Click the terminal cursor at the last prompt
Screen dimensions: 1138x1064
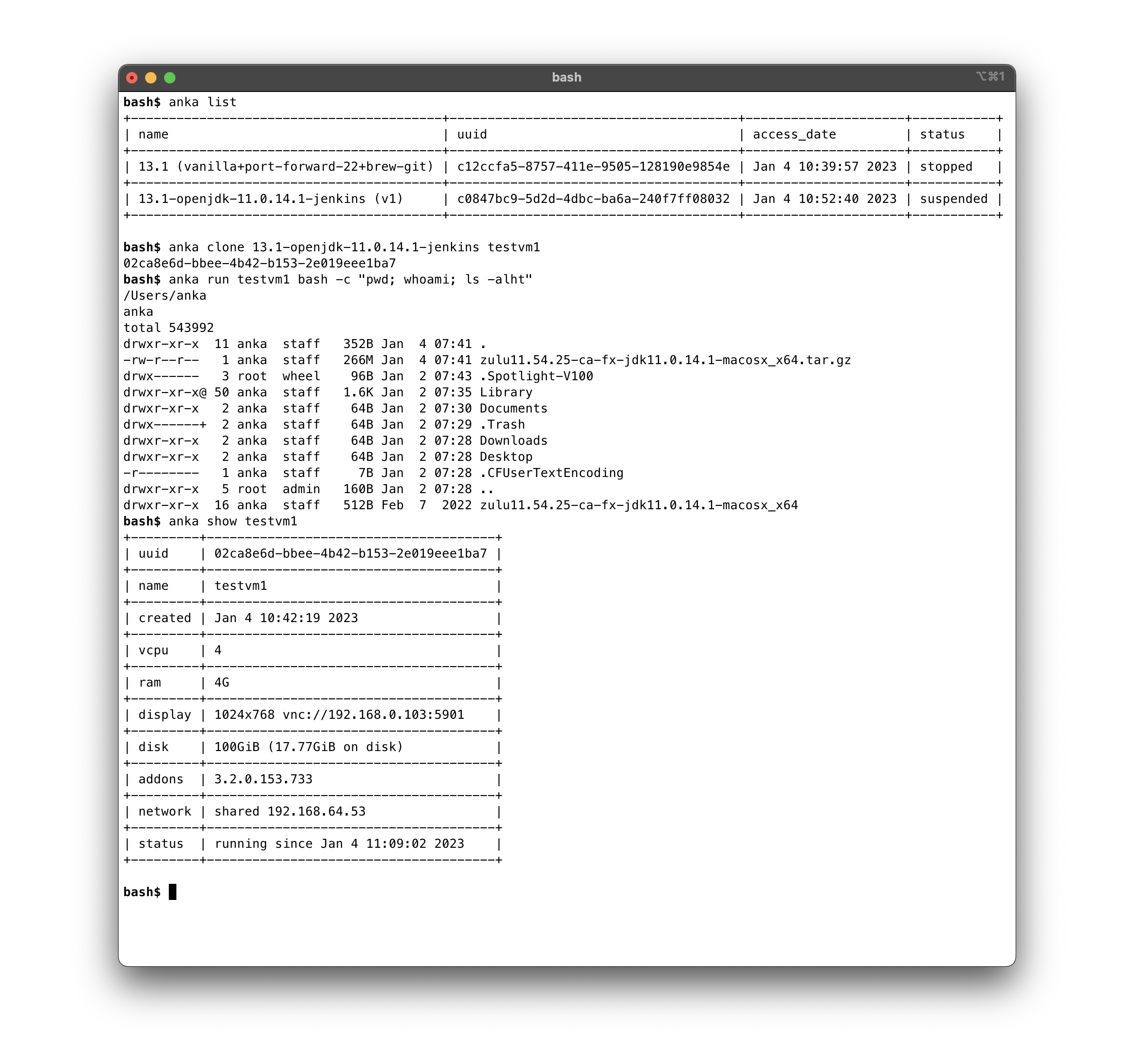pos(172,892)
